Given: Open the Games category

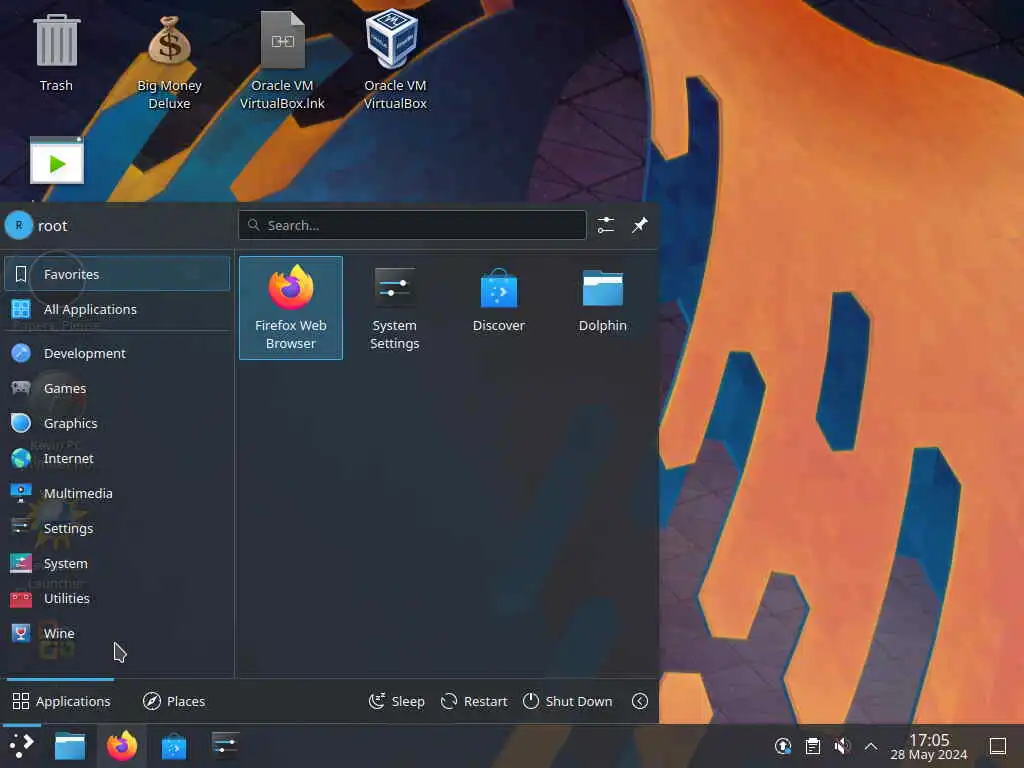Looking at the screenshot, I should tap(117, 388).
